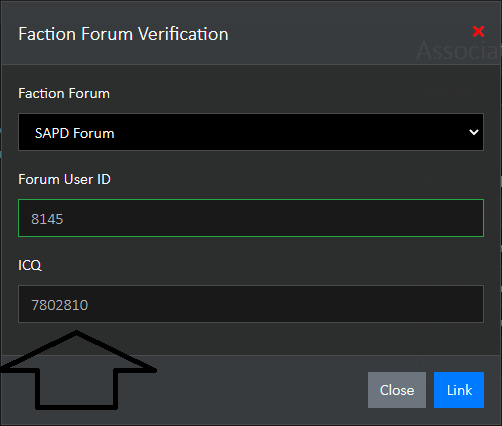Click into the ICQ number field

[x=251, y=304]
